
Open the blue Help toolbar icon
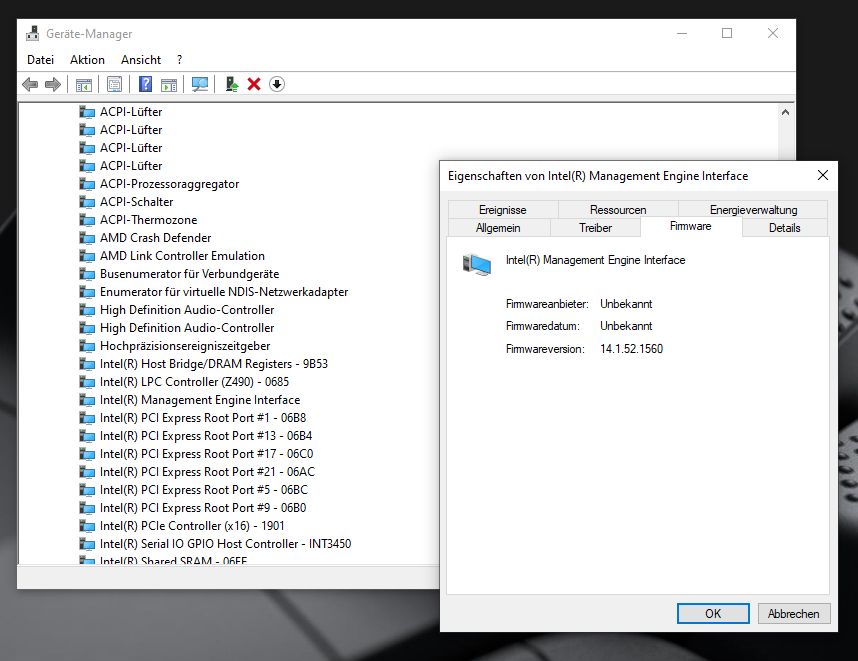(x=146, y=84)
